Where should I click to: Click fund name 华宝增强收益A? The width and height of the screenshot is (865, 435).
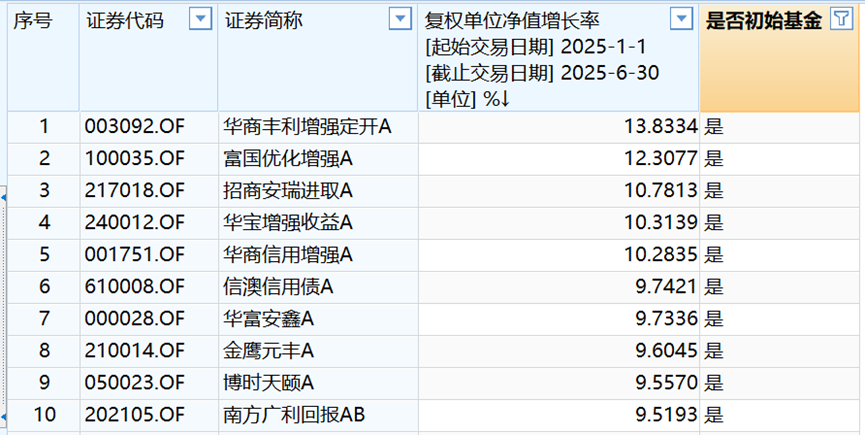click(x=288, y=223)
